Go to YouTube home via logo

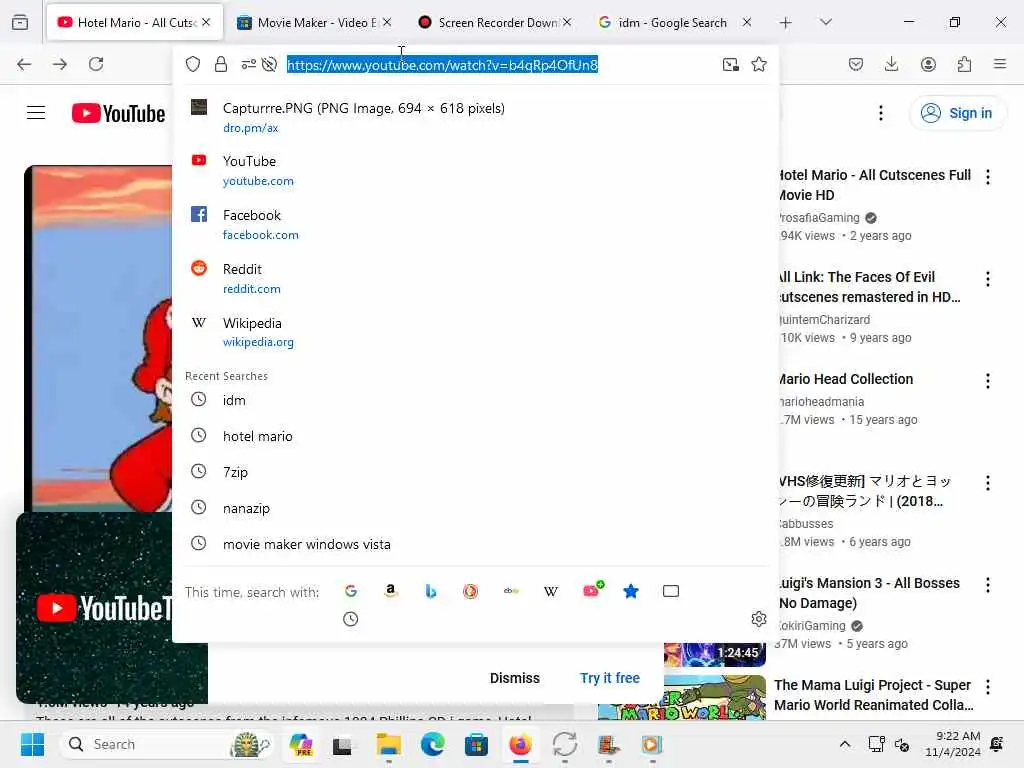[118, 113]
